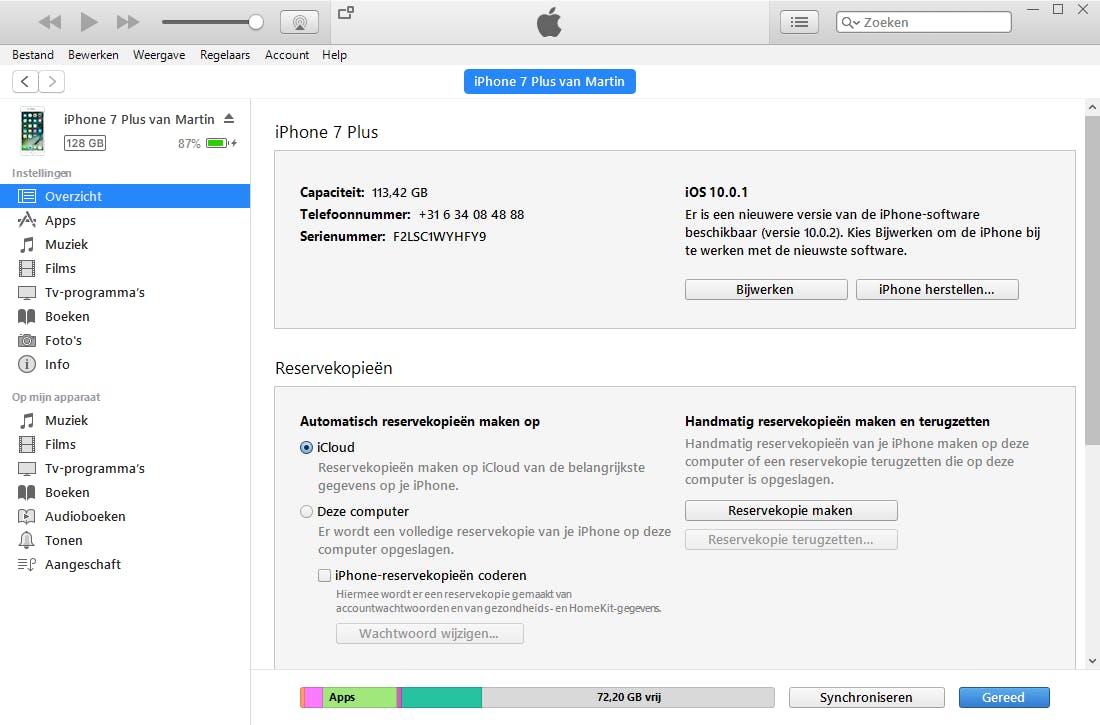Go back with the left chevron button
Viewport: 1100px width, 725px height.
click(25, 81)
